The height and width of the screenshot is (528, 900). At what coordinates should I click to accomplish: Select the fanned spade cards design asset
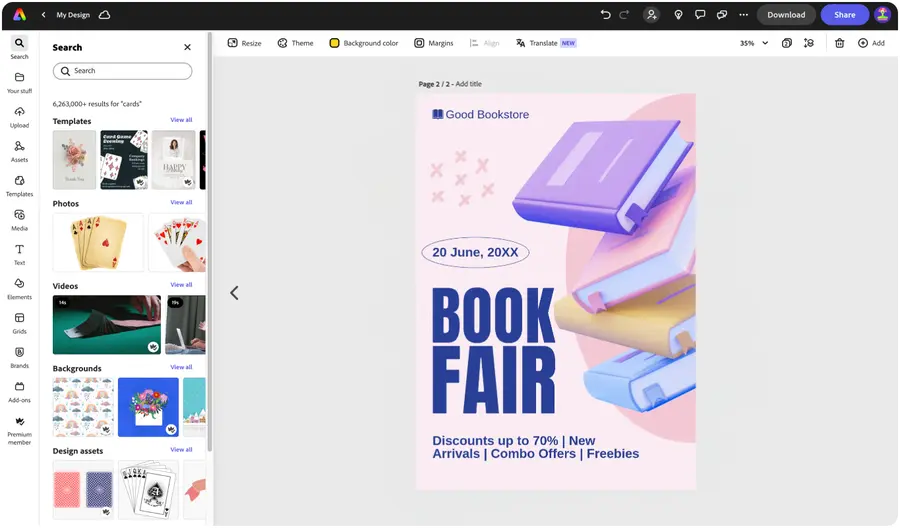coord(148,490)
